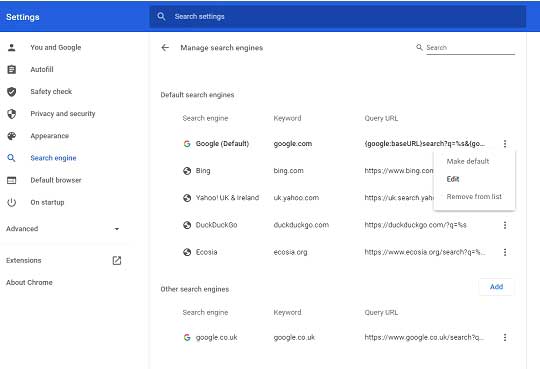The width and height of the screenshot is (540, 369).
Task: Focus the Search settings field
Action: coord(338,16)
